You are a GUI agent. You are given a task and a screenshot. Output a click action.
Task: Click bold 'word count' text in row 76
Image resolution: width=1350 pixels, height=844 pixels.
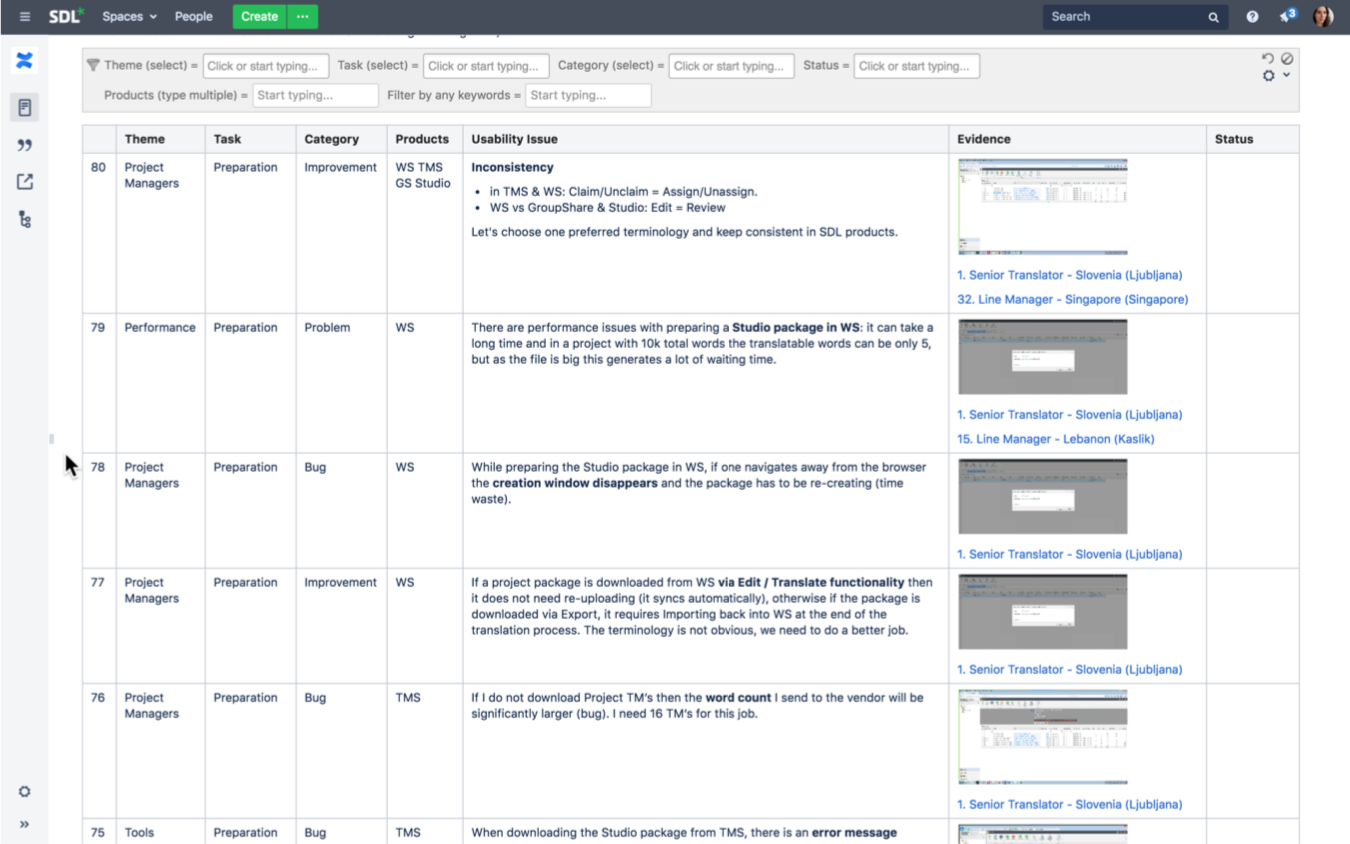point(740,698)
